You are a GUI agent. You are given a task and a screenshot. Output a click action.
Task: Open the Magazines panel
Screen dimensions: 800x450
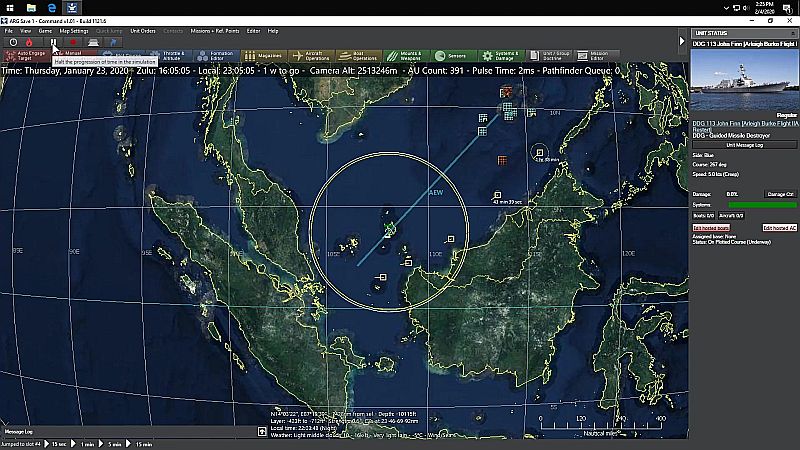pos(264,56)
